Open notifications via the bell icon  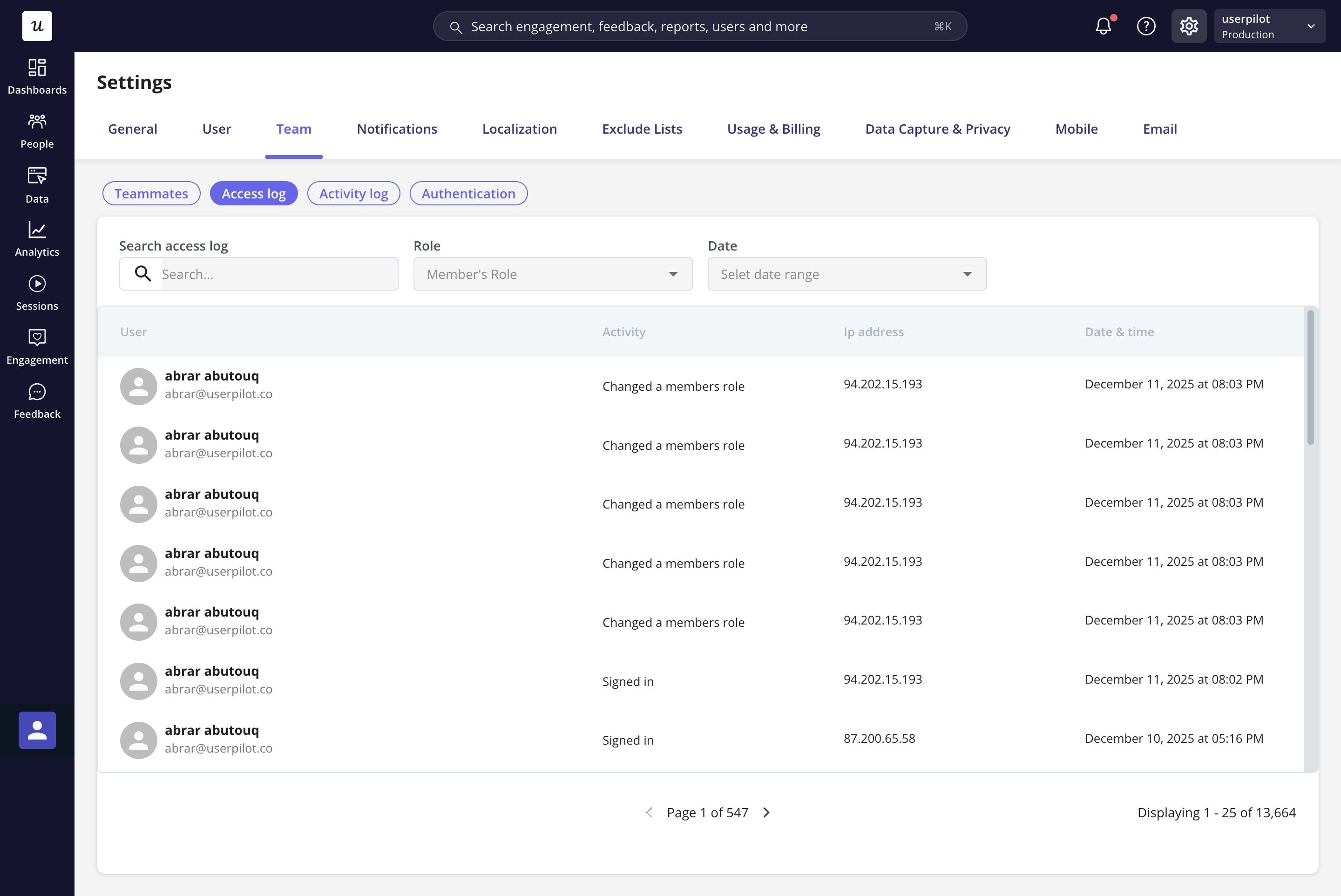pos(1104,26)
